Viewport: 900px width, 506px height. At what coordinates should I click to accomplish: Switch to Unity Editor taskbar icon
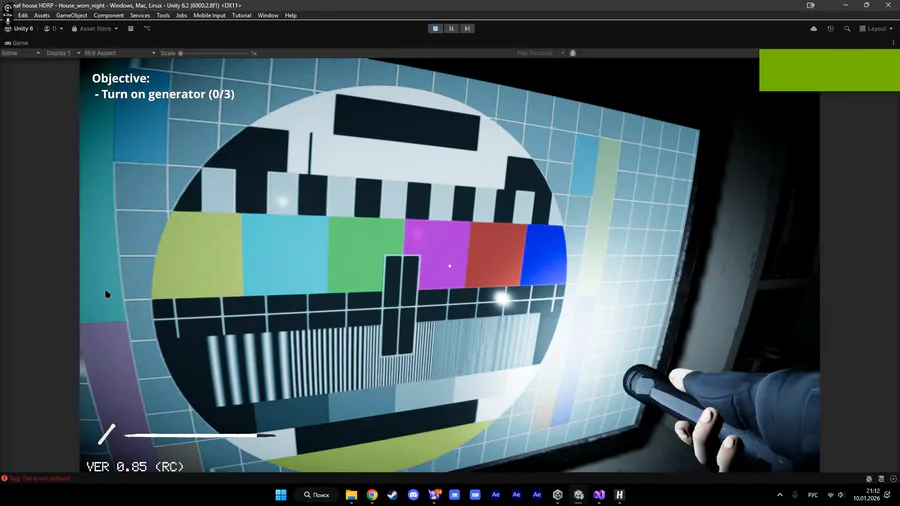(x=579, y=495)
